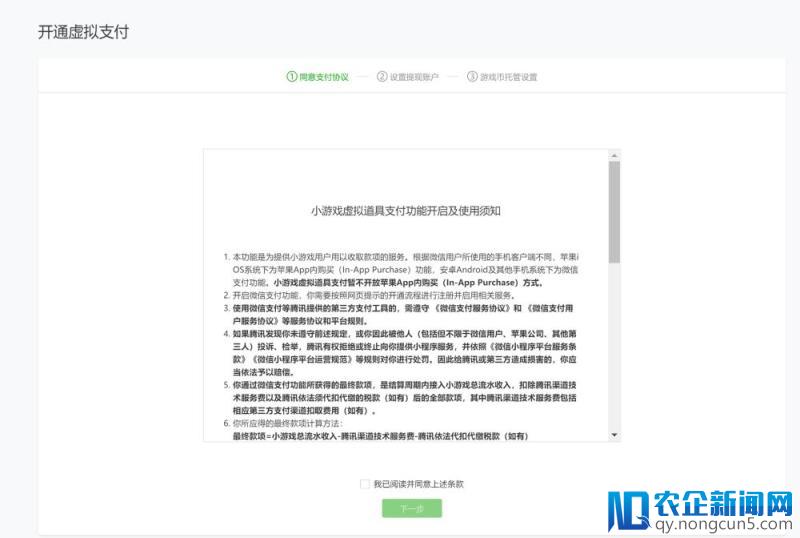Click clause 2 starting 开启微信支付功能
This screenshot has height=538, width=800.
(369, 295)
